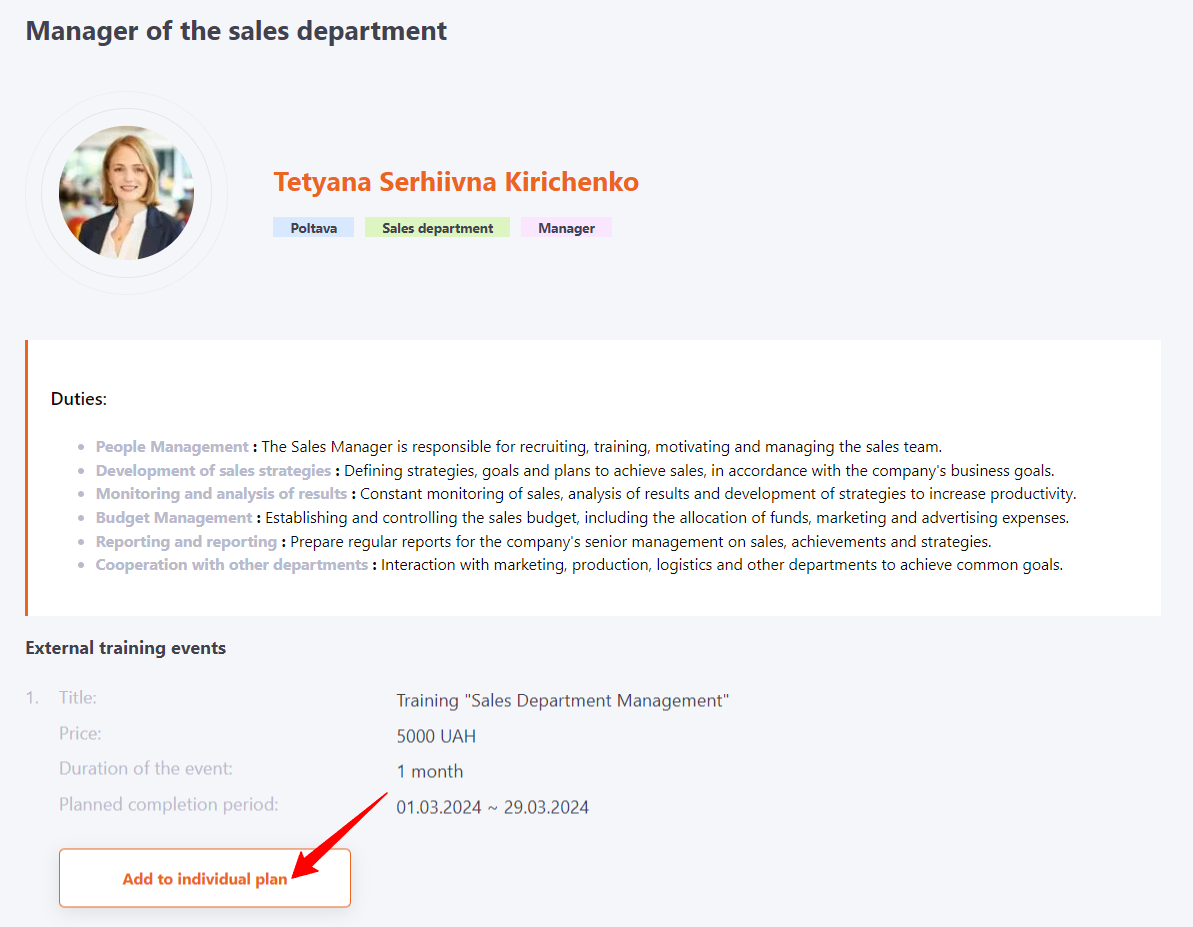Select the Poltava tag

coord(313,228)
